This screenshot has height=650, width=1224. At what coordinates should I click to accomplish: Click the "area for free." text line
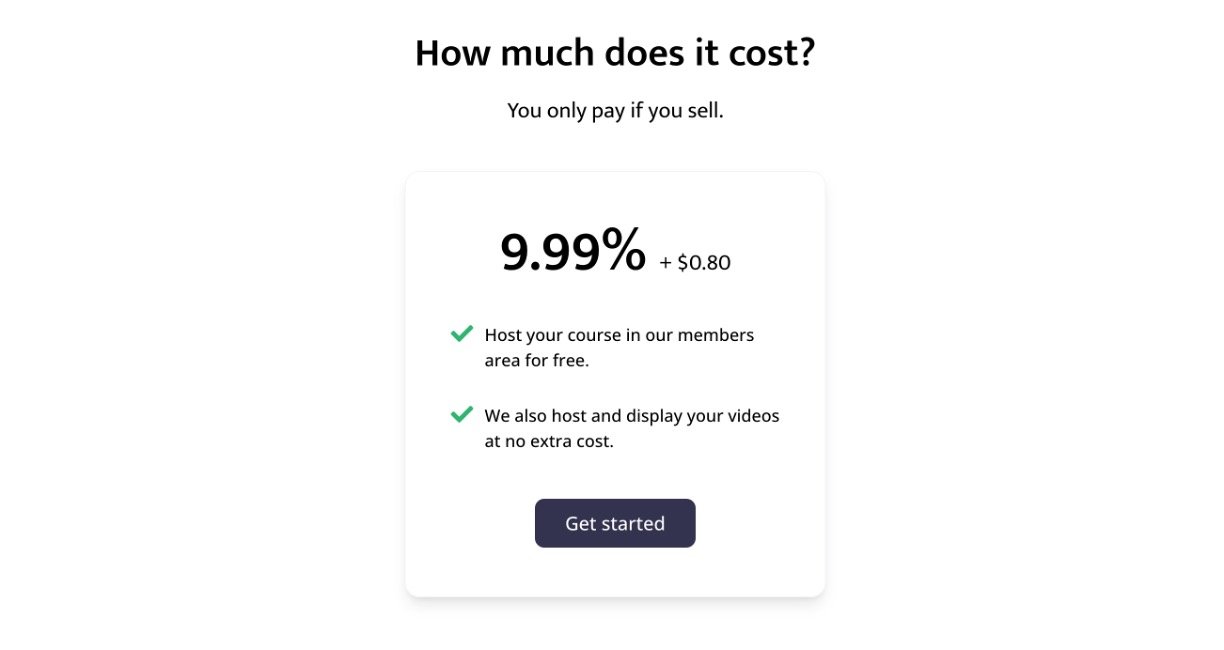click(x=537, y=361)
